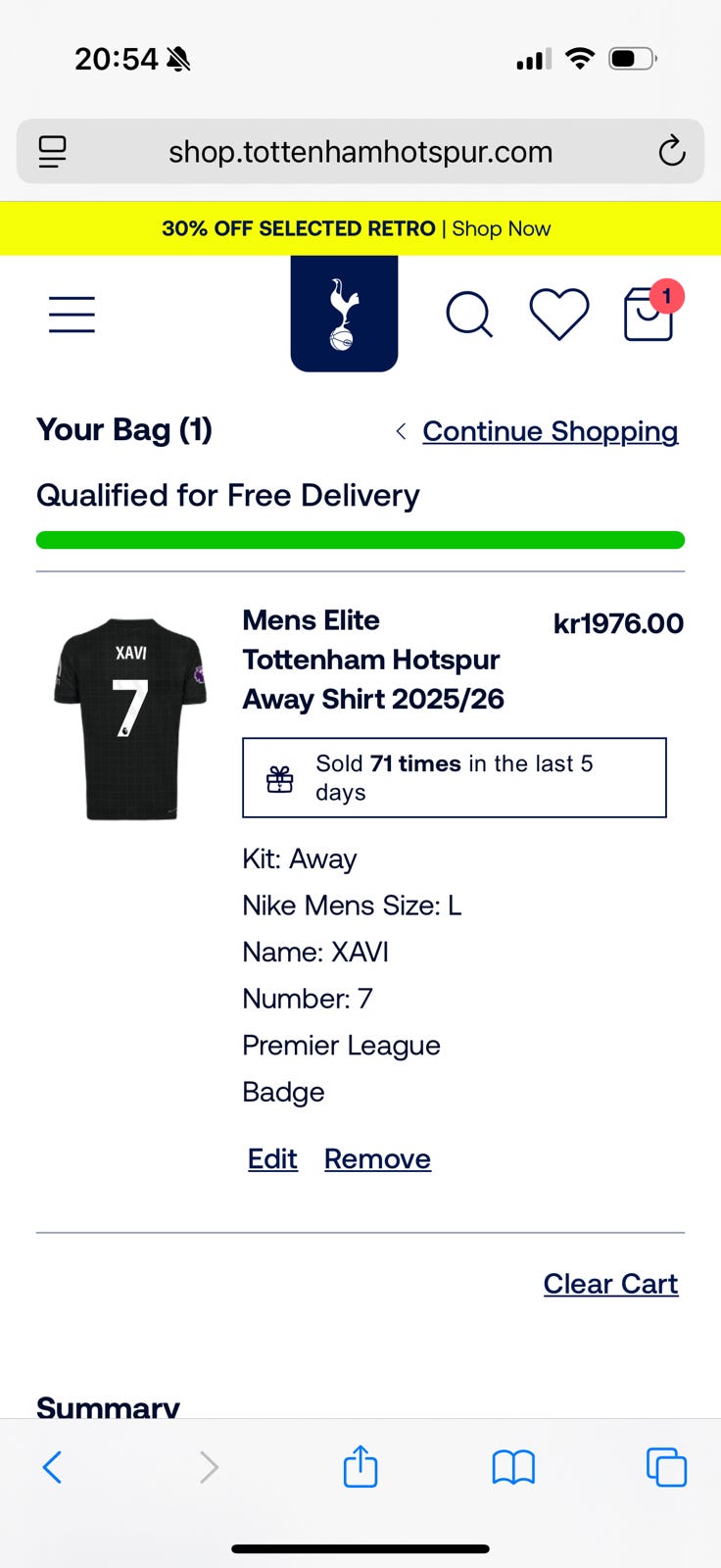Tap the green free delivery progress bar

tap(360, 540)
